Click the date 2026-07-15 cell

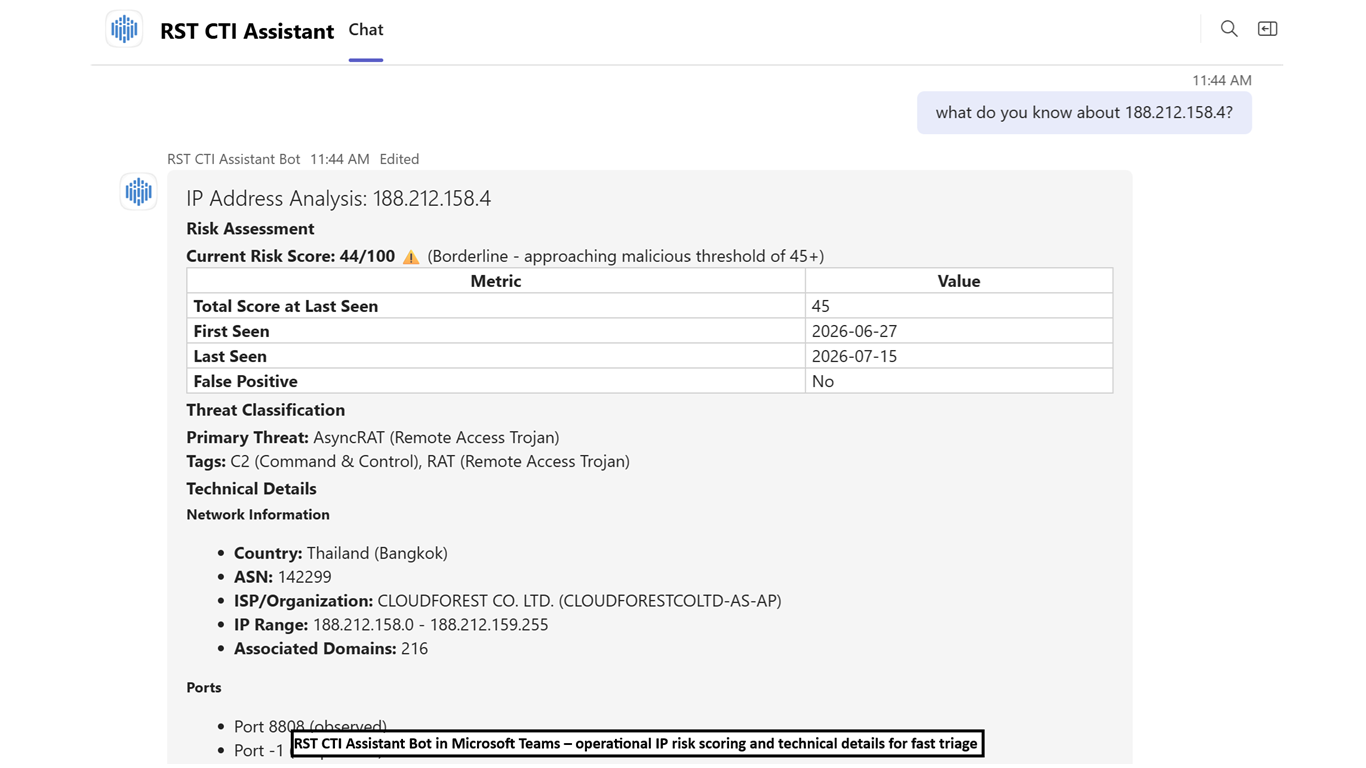coord(959,356)
